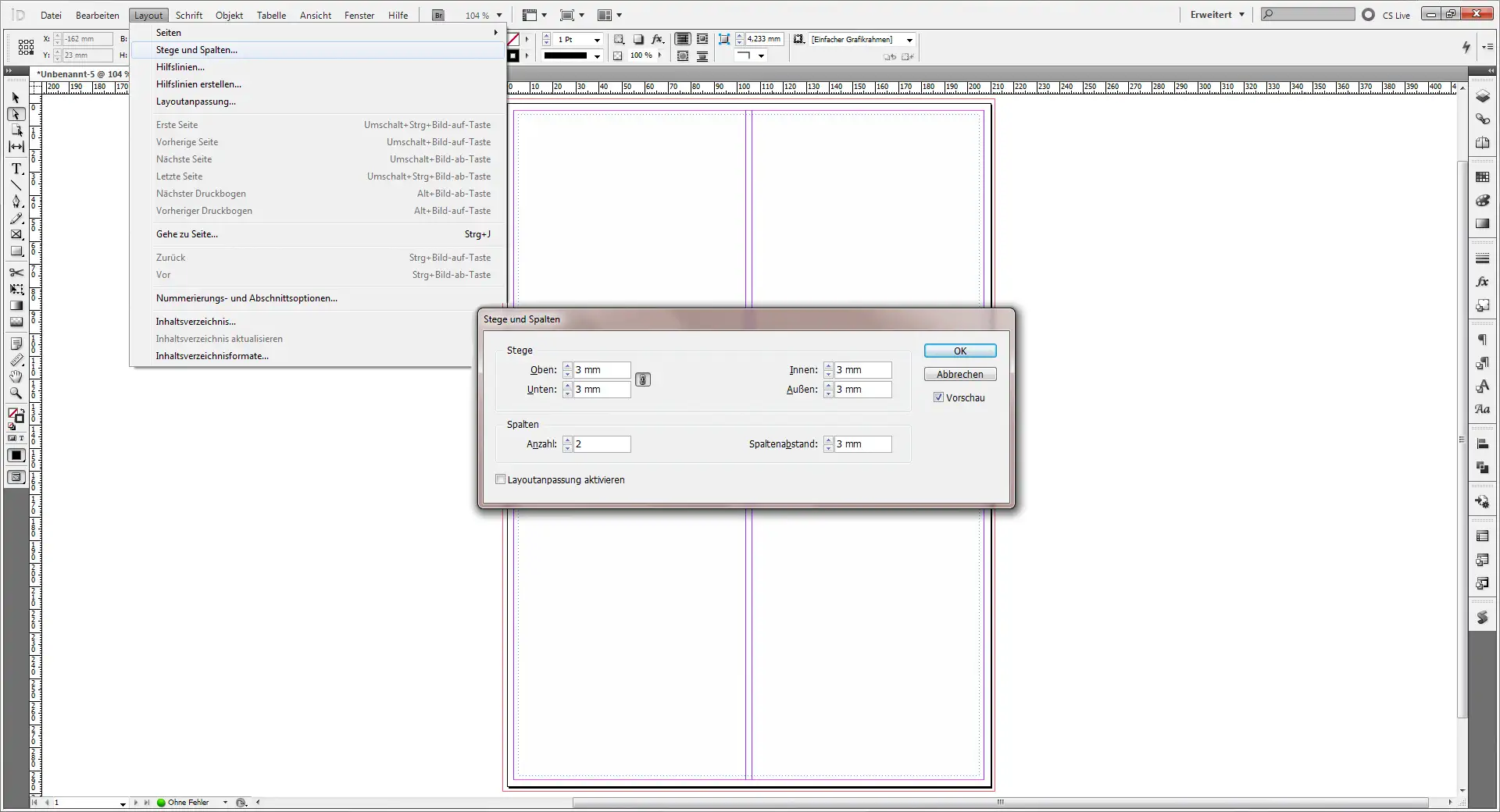Click the Abbrechen button

pyautogui.click(x=959, y=374)
